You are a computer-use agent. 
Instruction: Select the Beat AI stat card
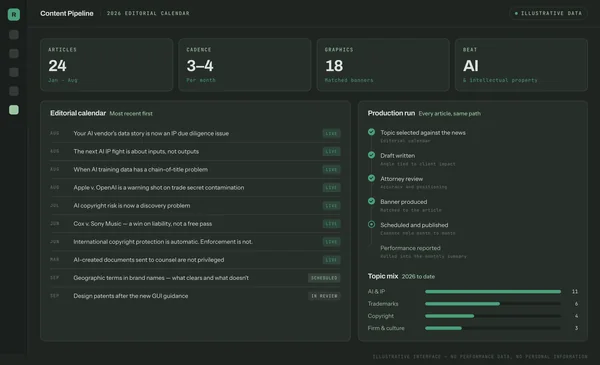(x=521, y=65)
